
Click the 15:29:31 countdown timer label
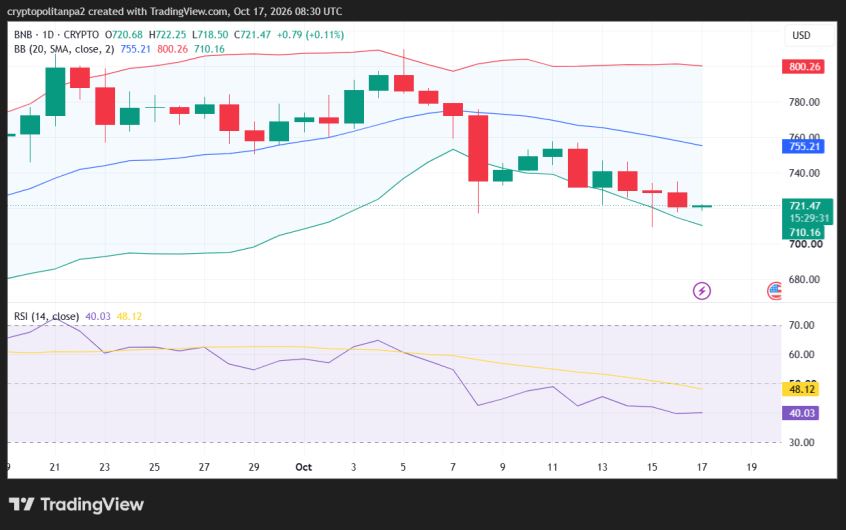pos(809,219)
